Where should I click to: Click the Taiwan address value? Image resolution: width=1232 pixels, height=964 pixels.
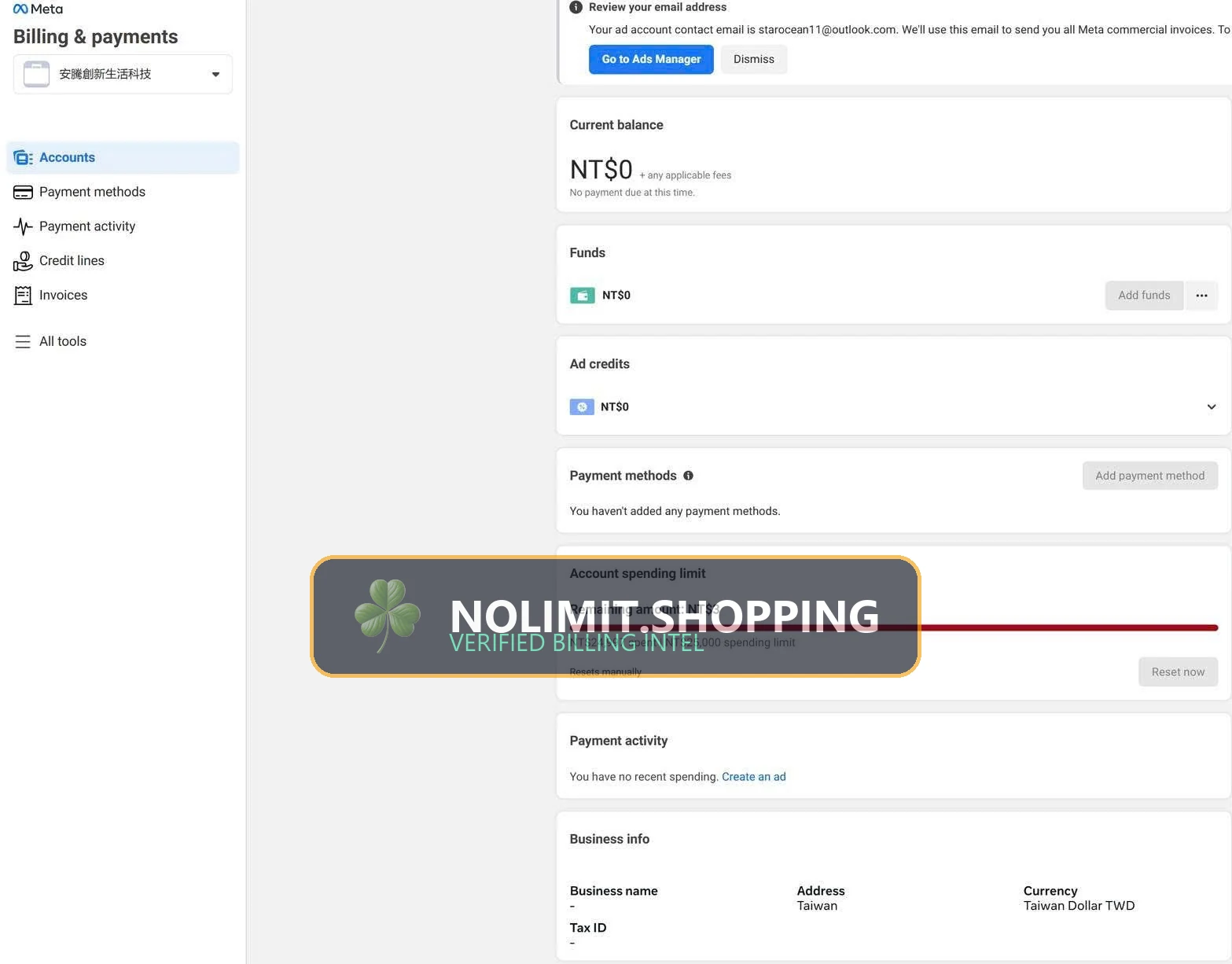pyautogui.click(x=817, y=906)
